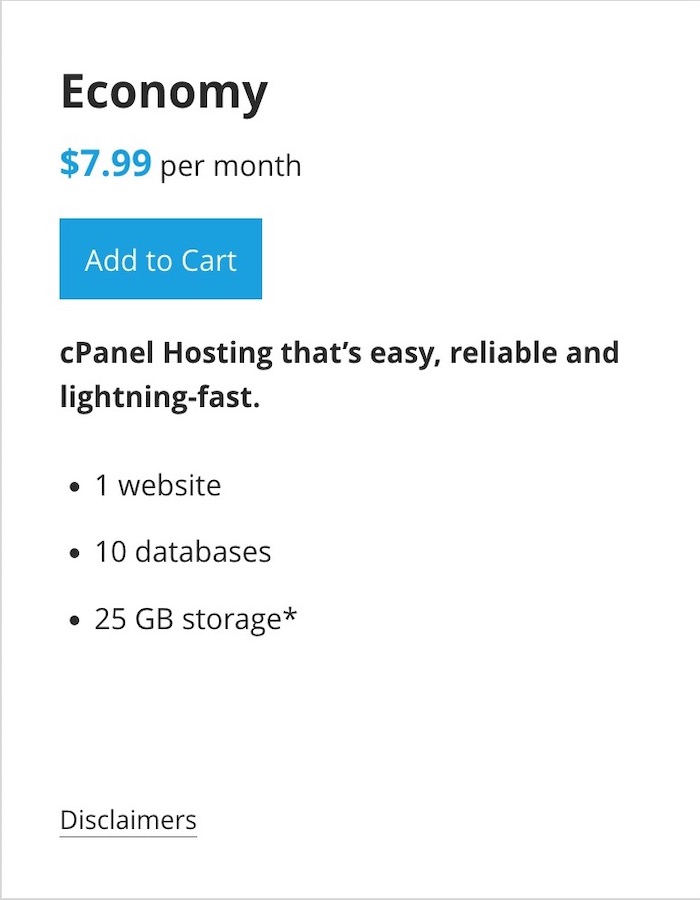
Task: Click the "lightning-fast." tagline text
Action: coord(159,398)
